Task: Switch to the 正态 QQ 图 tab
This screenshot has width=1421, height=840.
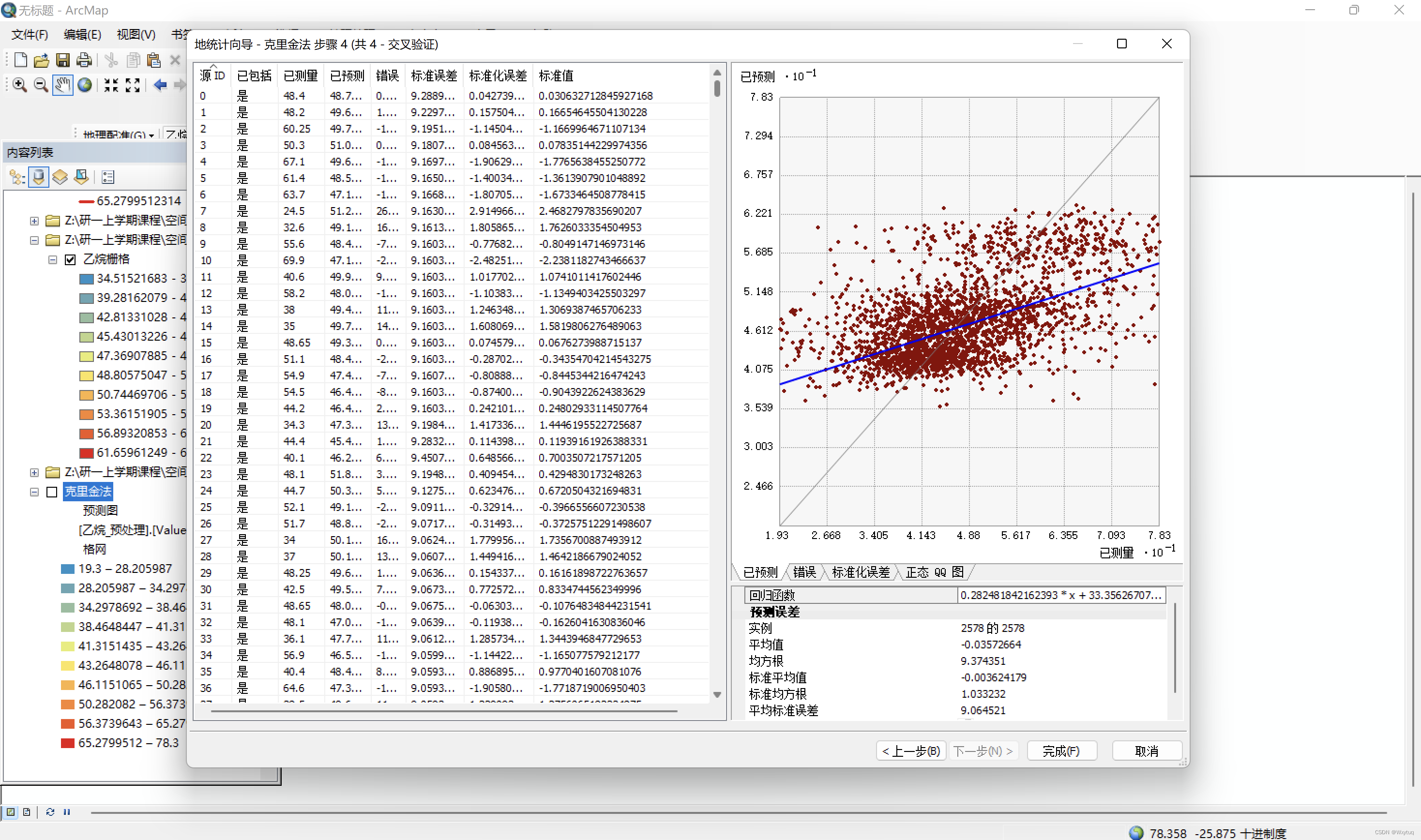Action: click(935, 572)
